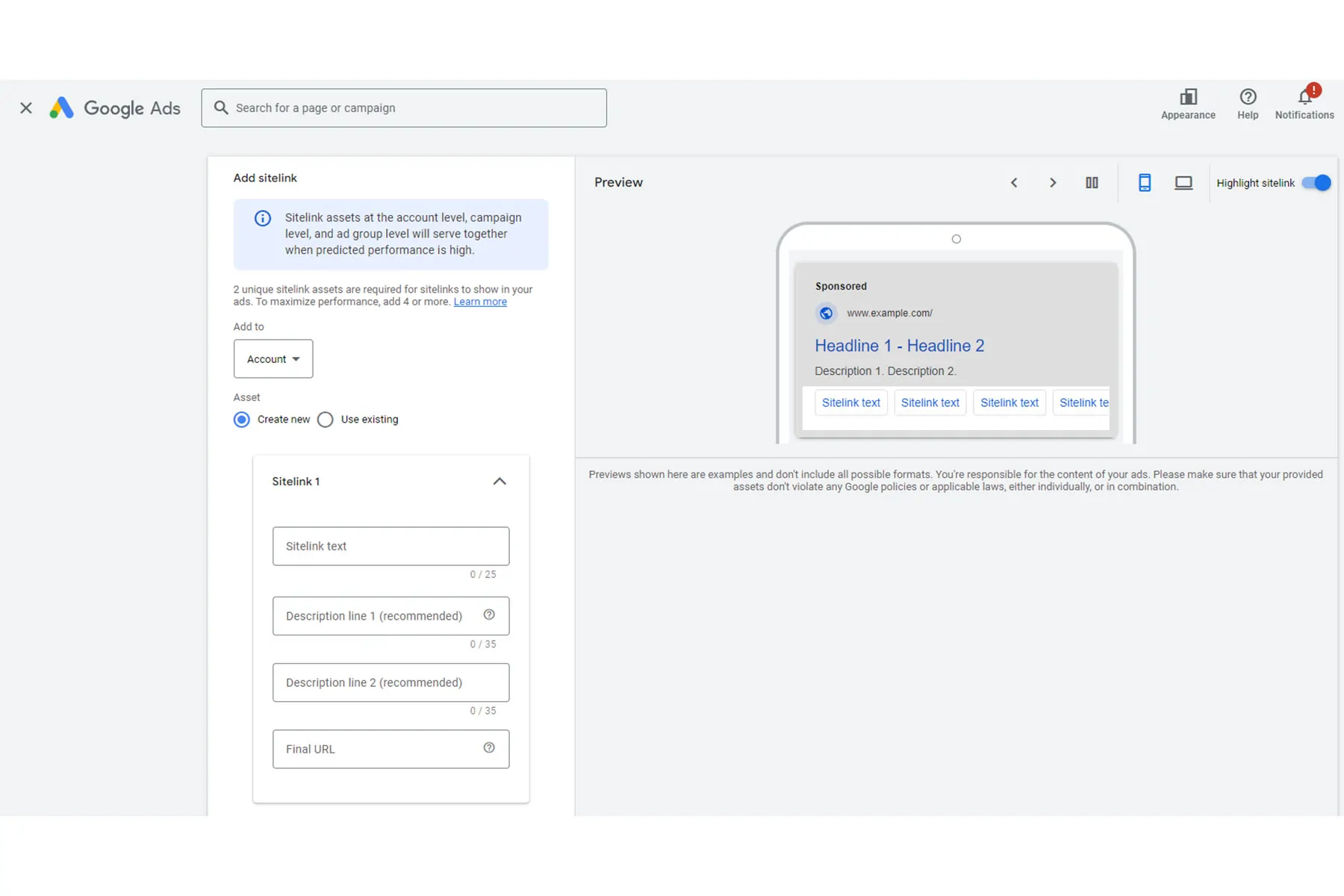Click the Sitelink text input field
Screen dimensions: 1344x896
tap(391, 547)
